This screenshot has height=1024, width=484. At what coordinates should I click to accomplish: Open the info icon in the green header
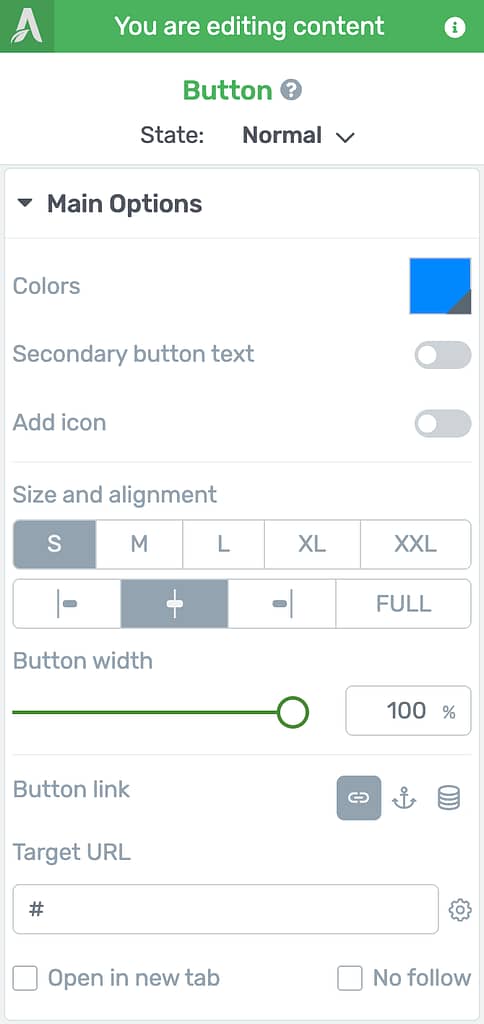click(x=455, y=27)
